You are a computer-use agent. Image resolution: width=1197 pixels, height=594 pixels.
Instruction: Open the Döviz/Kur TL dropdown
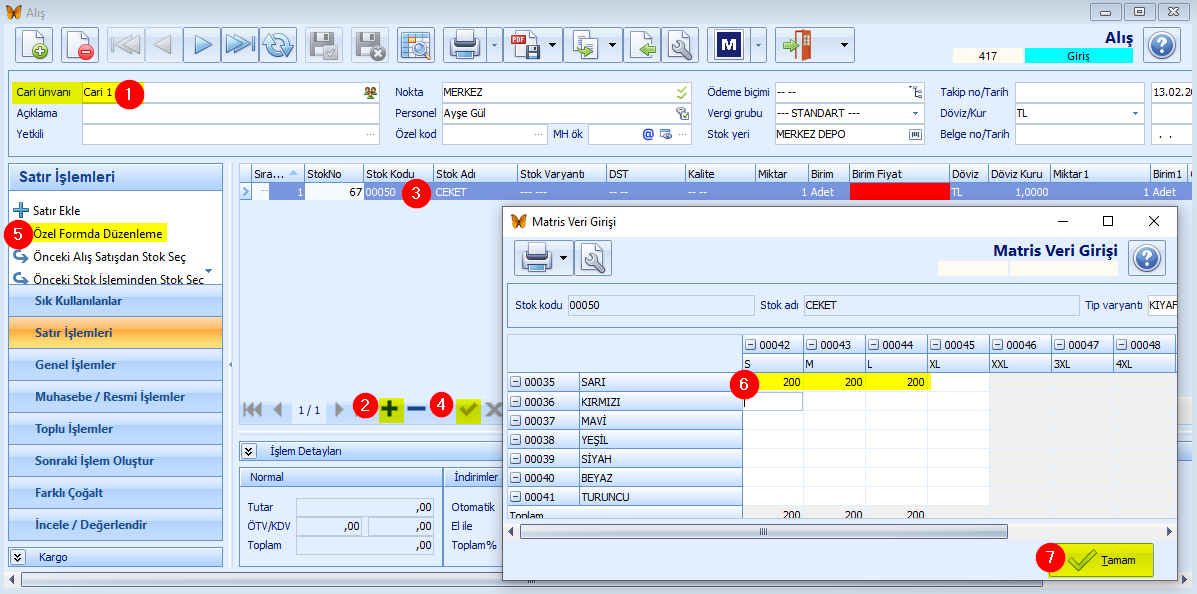1135,113
